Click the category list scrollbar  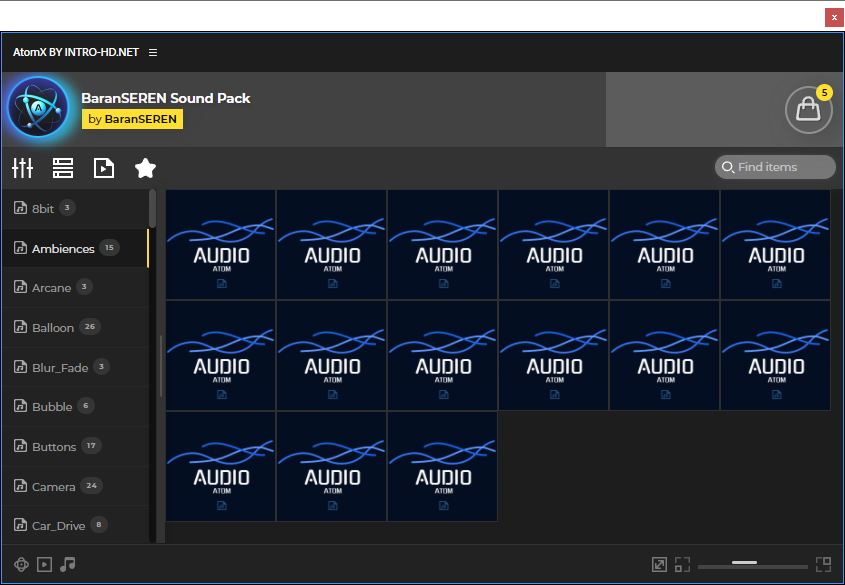153,208
